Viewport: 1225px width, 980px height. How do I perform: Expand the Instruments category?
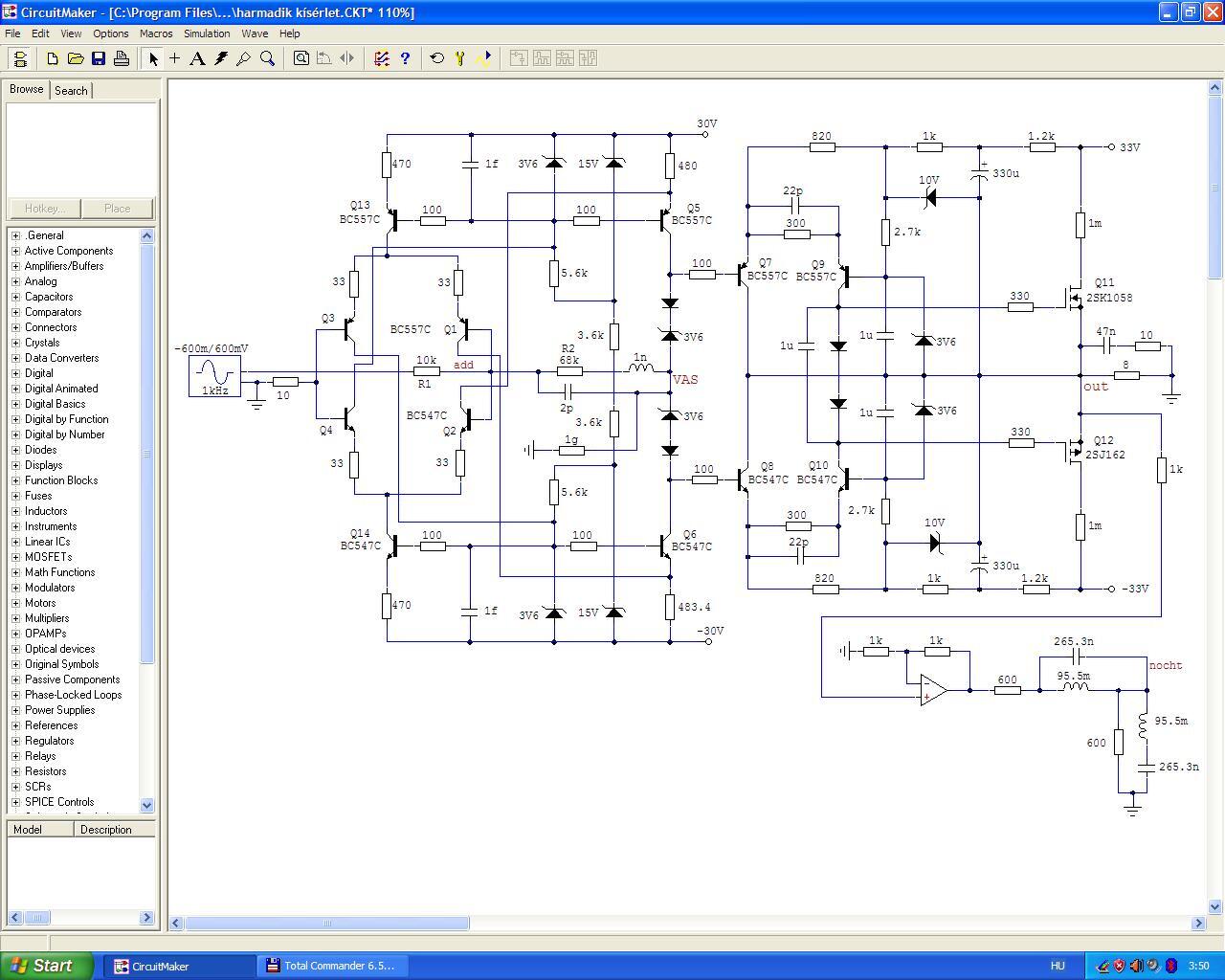click(x=15, y=526)
